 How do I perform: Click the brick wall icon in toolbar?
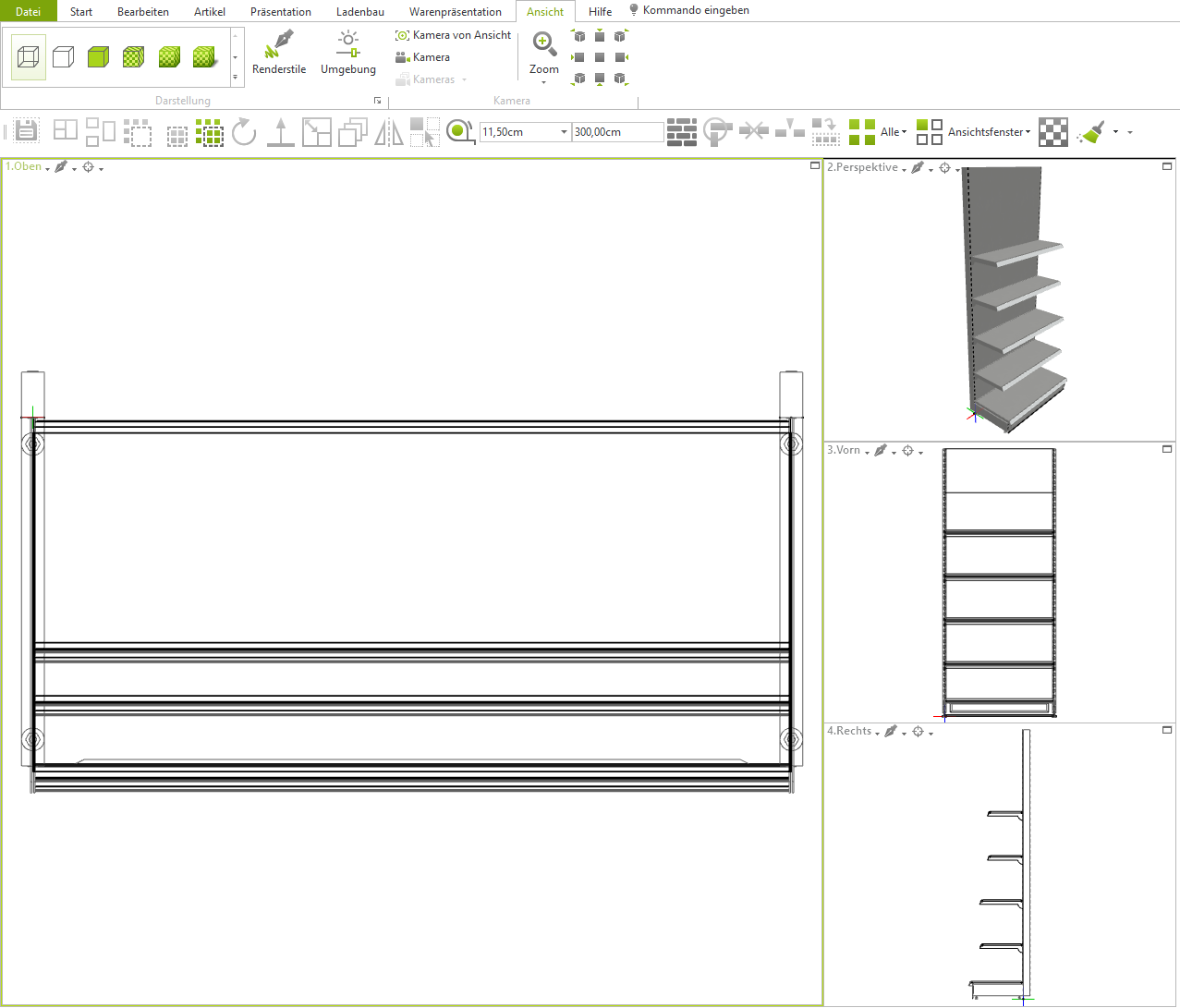pyautogui.click(x=682, y=132)
